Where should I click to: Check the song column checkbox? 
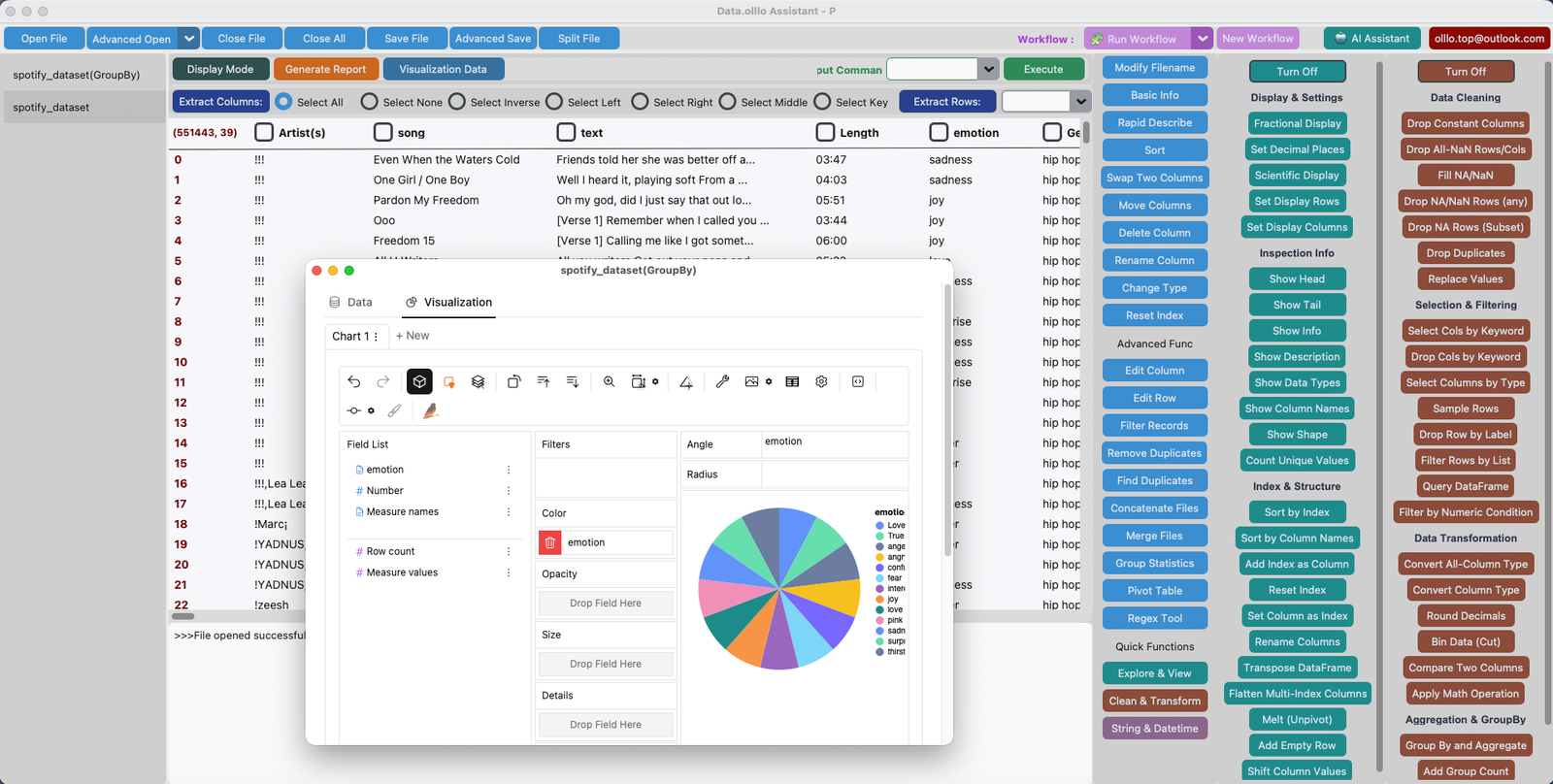pyautogui.click(x=383, y=132)
